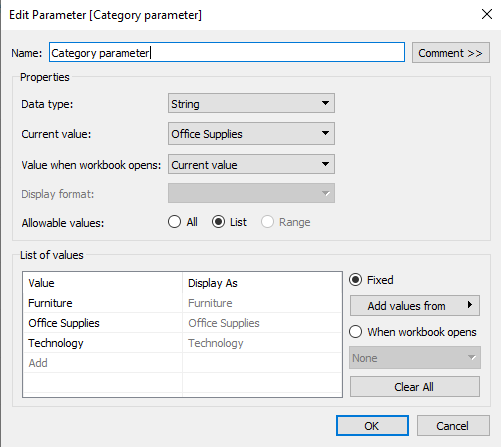Click the Furniture Display As cell
This screenshot has height=447, width=501.
262,303
